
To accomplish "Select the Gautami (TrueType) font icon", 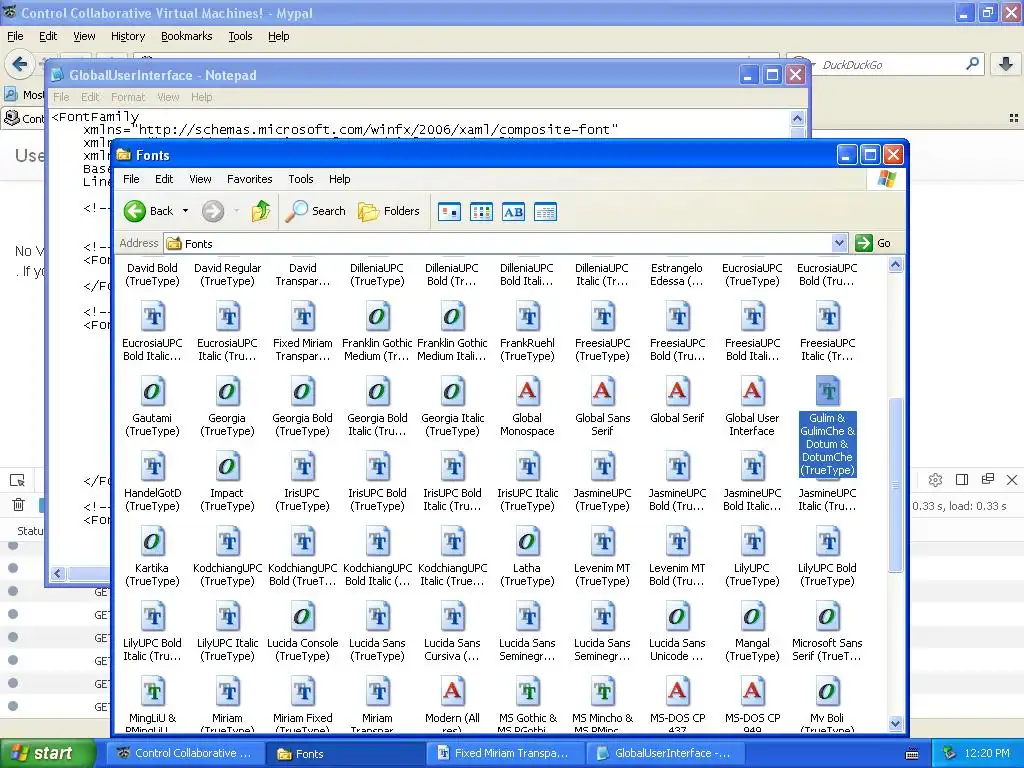I will click(x=152, y=391).
